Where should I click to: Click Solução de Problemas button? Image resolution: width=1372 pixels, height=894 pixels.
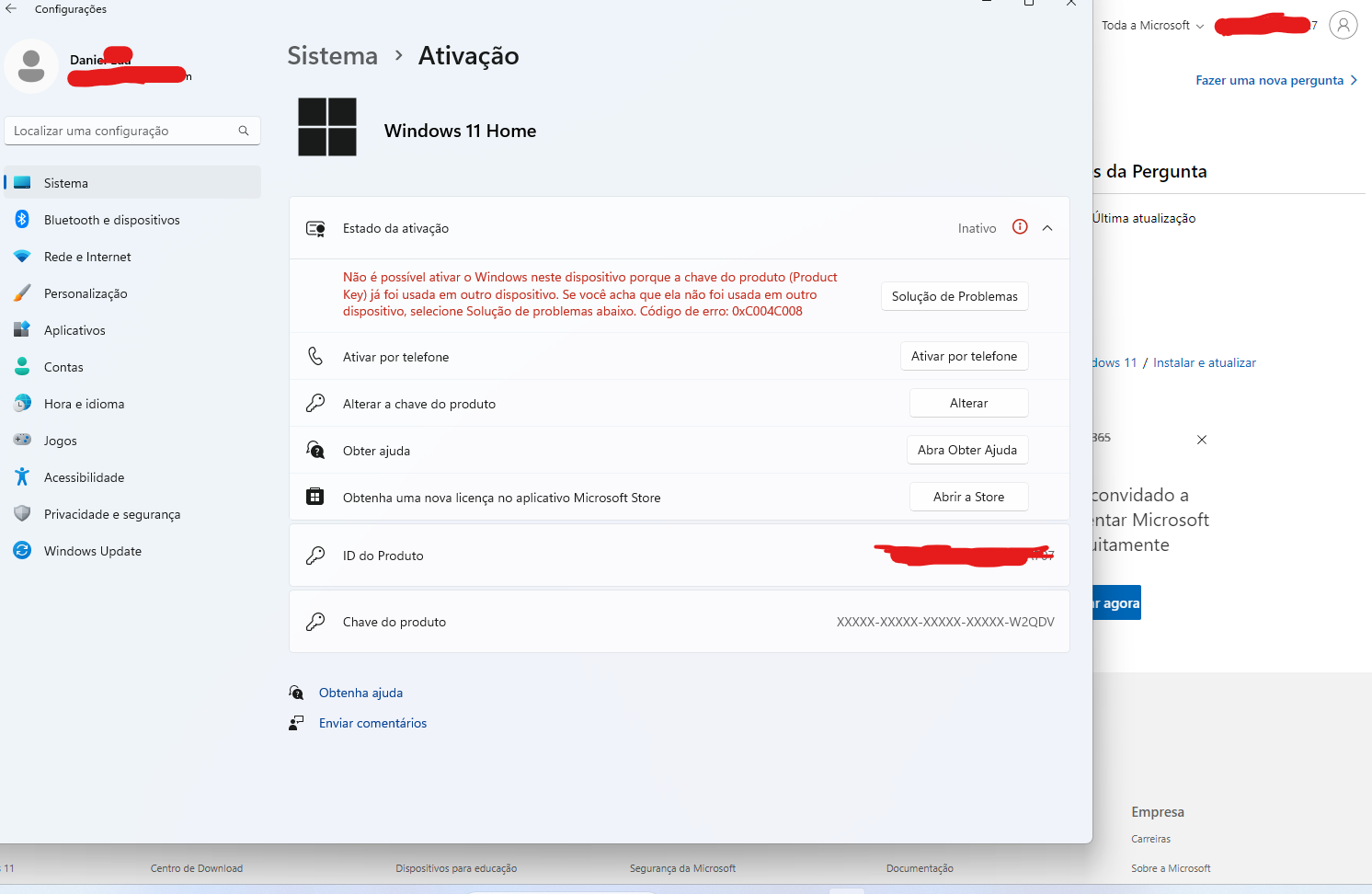pos(955,296)
